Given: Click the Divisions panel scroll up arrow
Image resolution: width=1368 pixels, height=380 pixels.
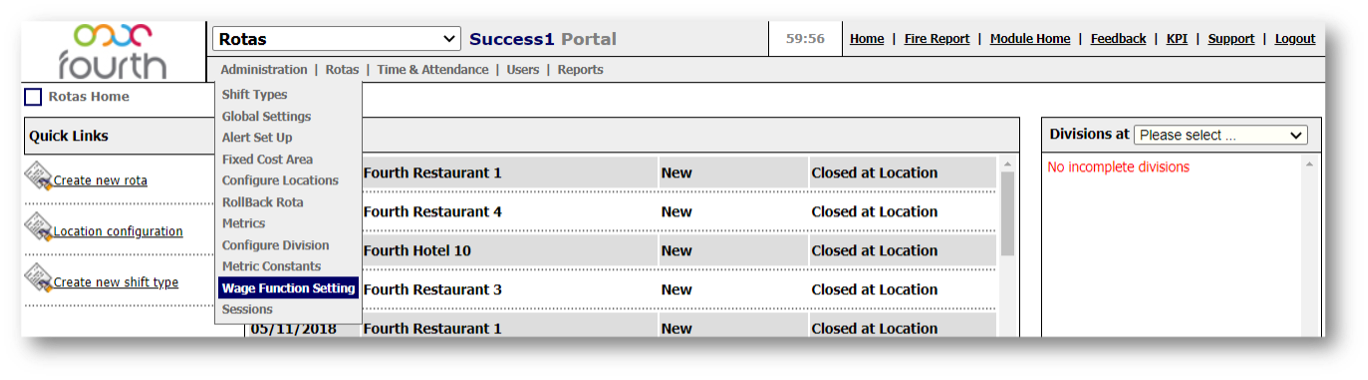Looking at the screenshot, I should [x=1310, y=164].
